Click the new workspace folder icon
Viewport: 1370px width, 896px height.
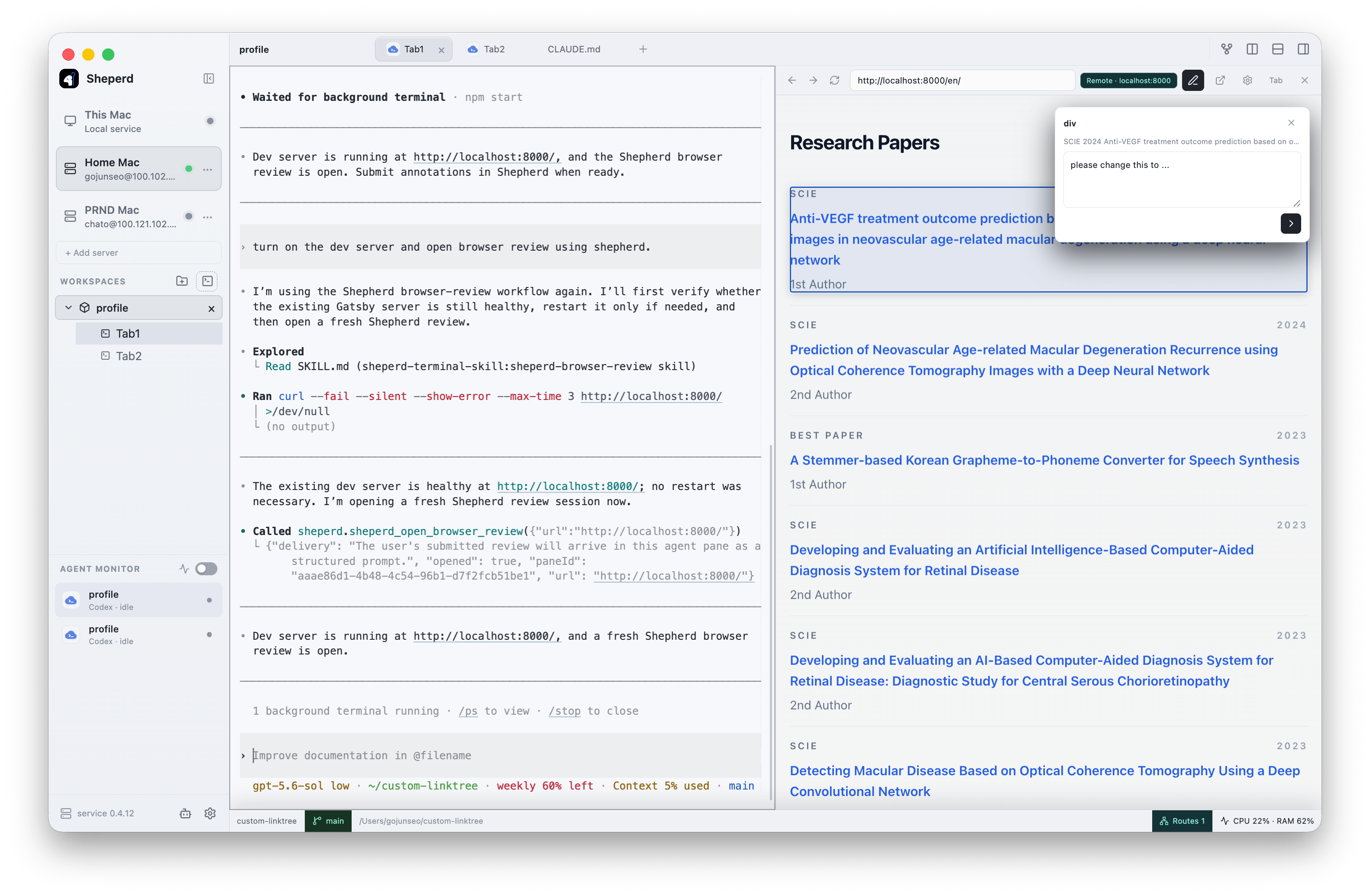(x=182, y=281)
